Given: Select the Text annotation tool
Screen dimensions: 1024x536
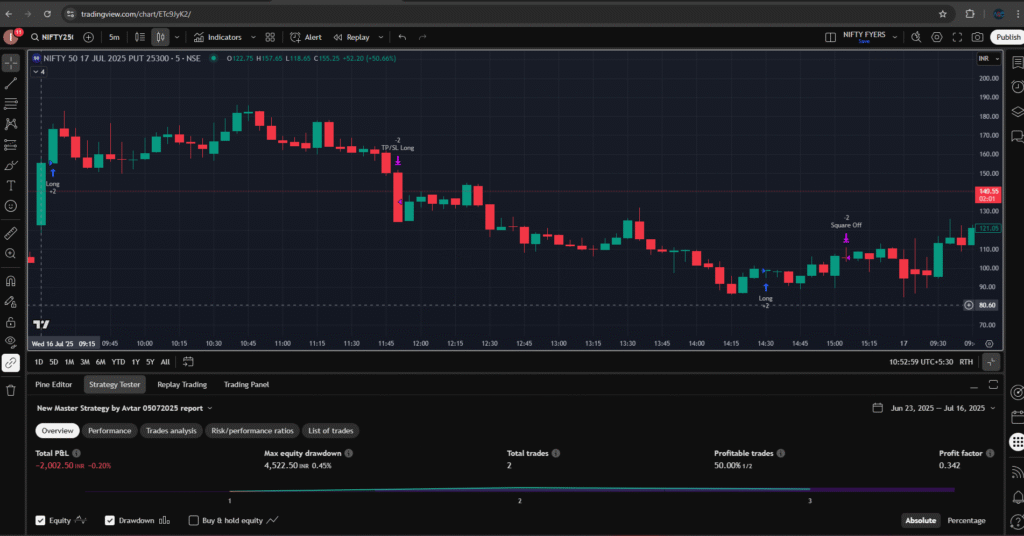Looking at the screenshot, I should click(x=11, y=185).
